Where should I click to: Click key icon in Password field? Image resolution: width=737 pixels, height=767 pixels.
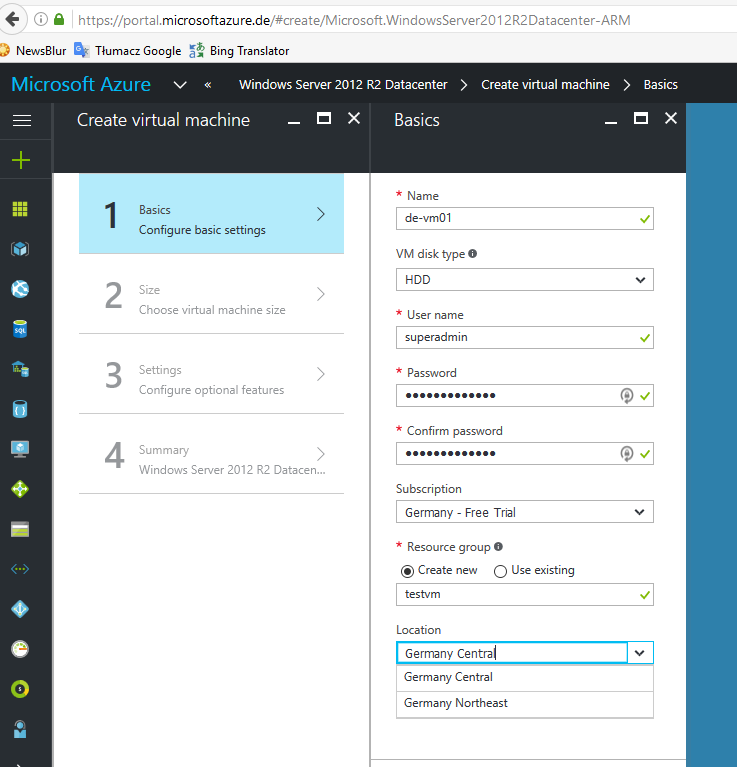coord(626,395)
